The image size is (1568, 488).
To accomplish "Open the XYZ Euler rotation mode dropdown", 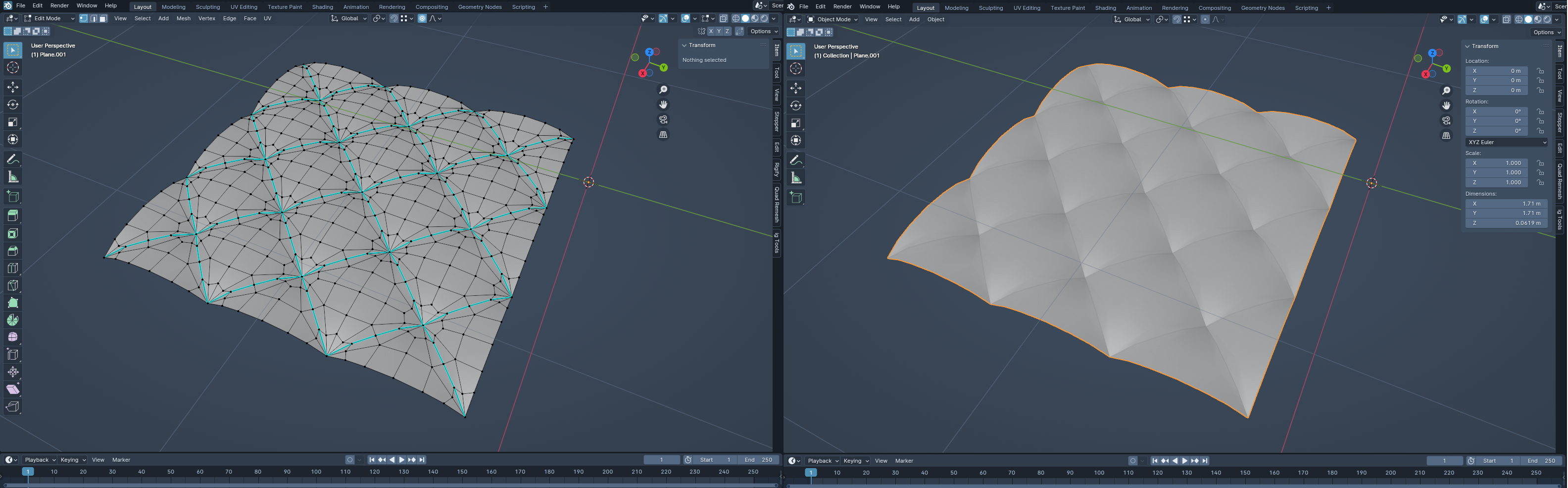I will [x=1507, y=142].
